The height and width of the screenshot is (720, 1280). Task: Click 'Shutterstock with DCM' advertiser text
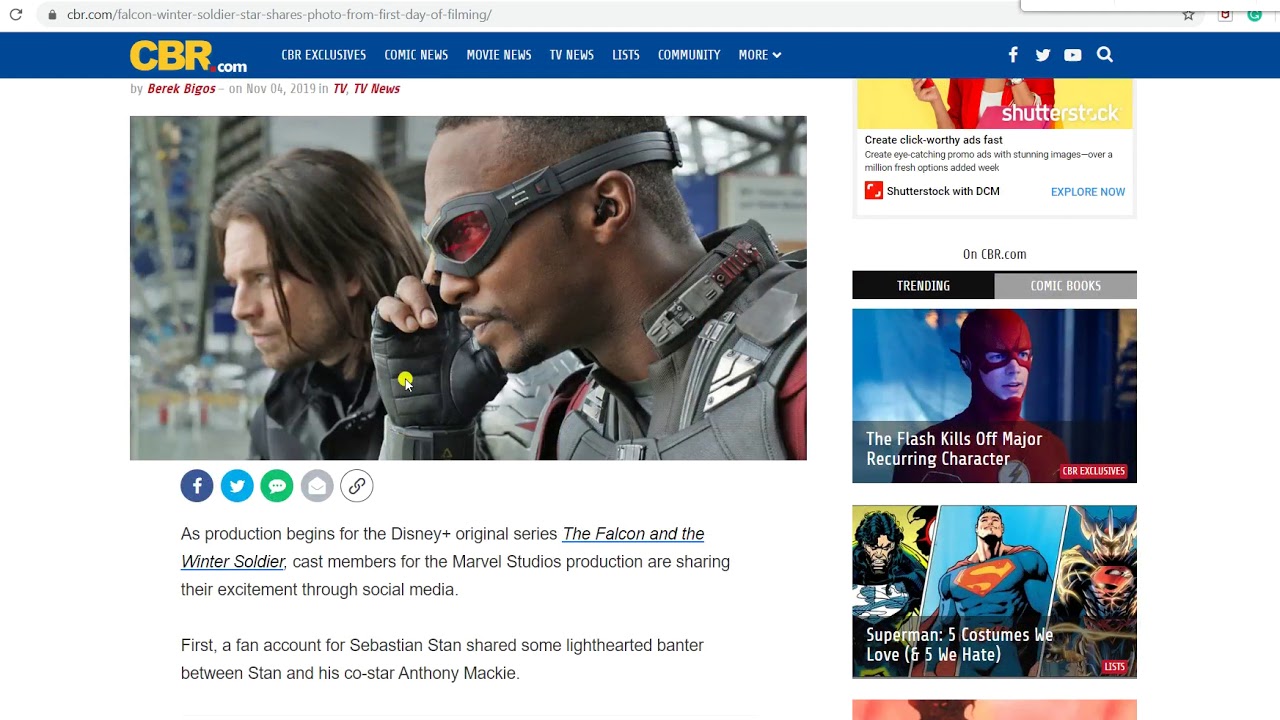(943, 191)
